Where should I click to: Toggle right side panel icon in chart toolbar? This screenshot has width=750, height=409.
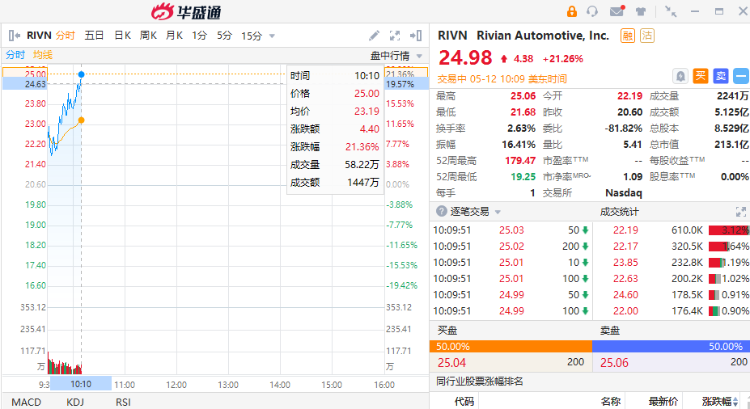(x=416, y=35)
